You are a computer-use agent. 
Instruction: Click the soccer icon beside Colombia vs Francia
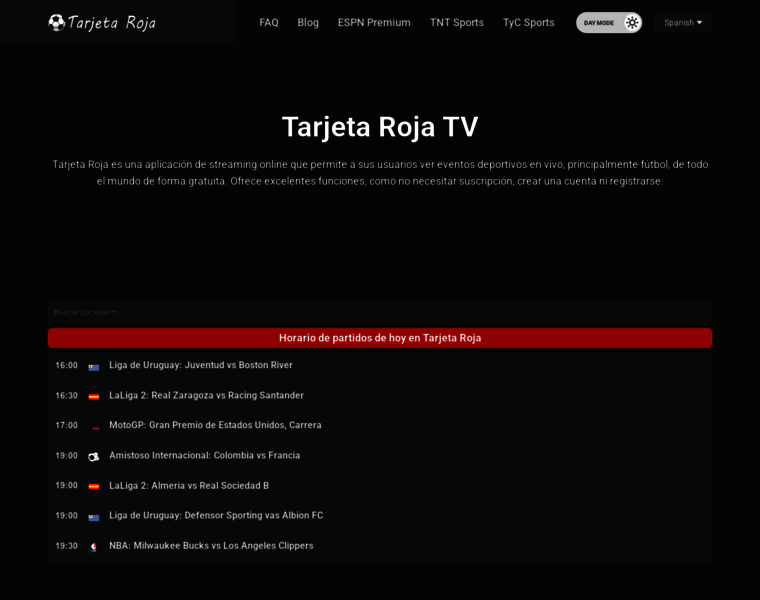tap(94, 456)
